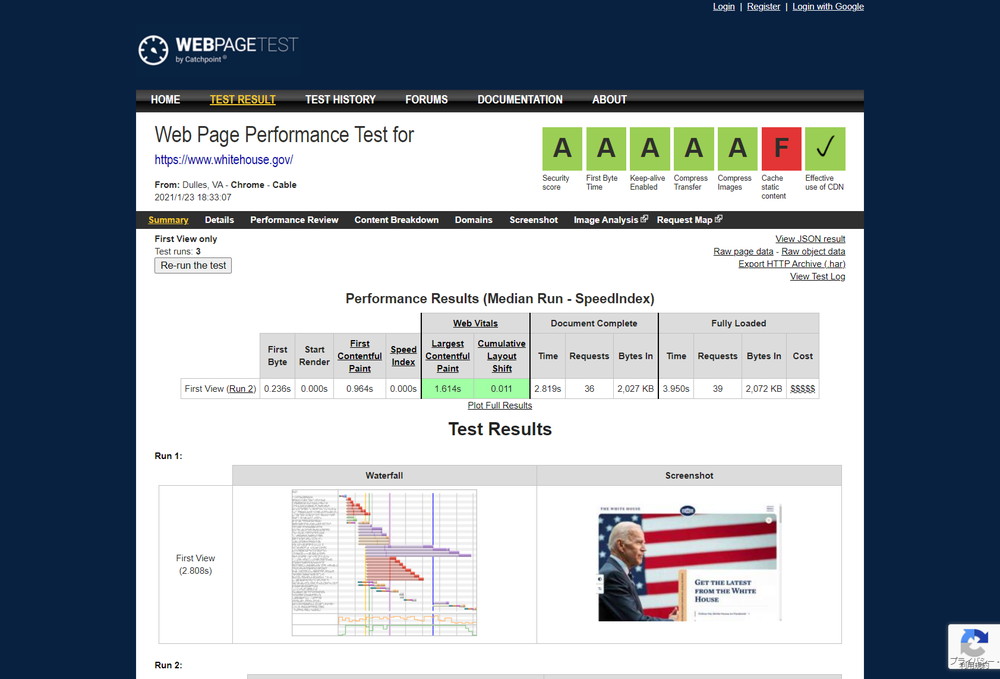Click the 2.819s Document Complete time
The height and width of the screenshot is (679, 1000).
pyautogui.click(x=548, y=389)
